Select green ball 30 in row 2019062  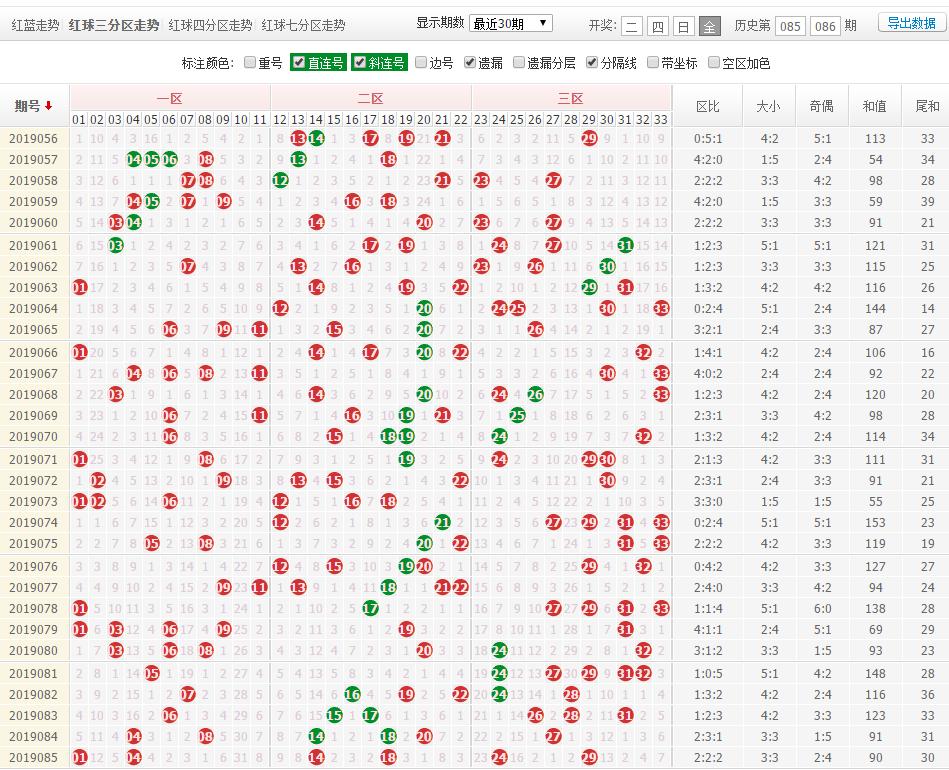(x=607, y=266)
